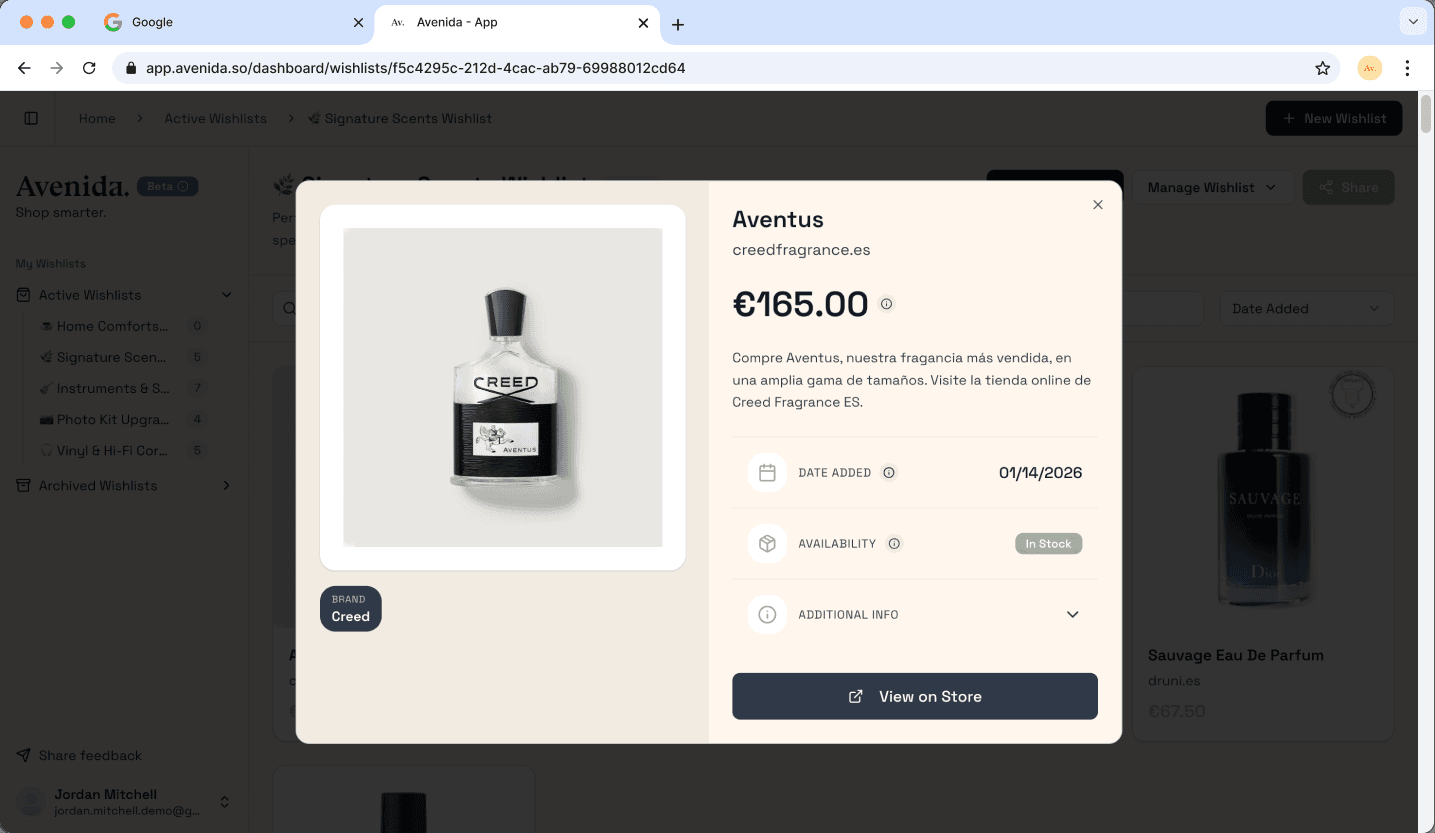1435x833 pixels.
Task: Open the Manage Wishlist dropdown
Action: click(1211, 187)
